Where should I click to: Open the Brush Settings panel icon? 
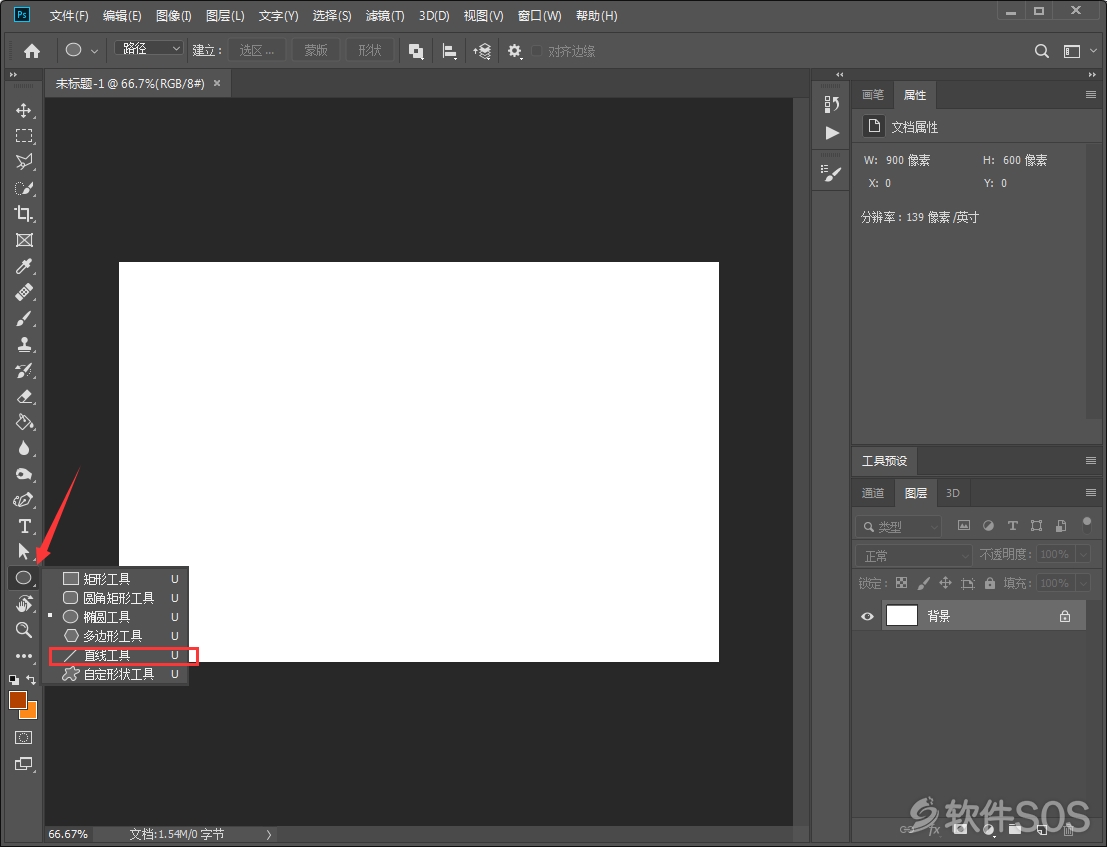[832, 173]
